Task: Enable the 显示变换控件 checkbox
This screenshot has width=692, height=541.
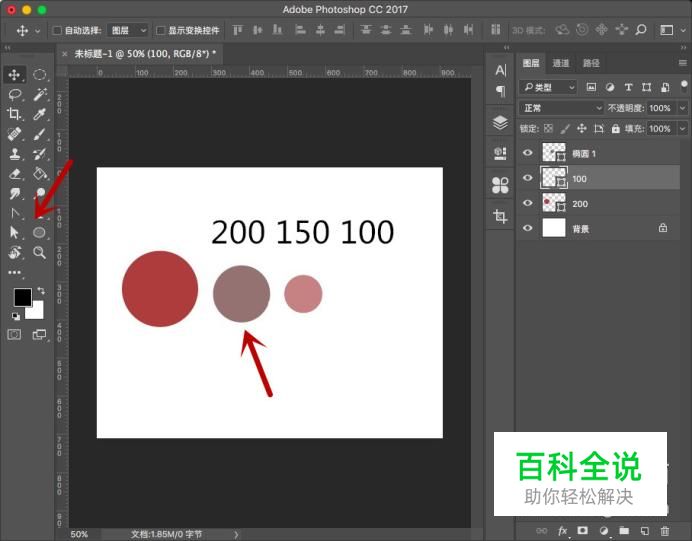Action: click(x=161, y=31)
